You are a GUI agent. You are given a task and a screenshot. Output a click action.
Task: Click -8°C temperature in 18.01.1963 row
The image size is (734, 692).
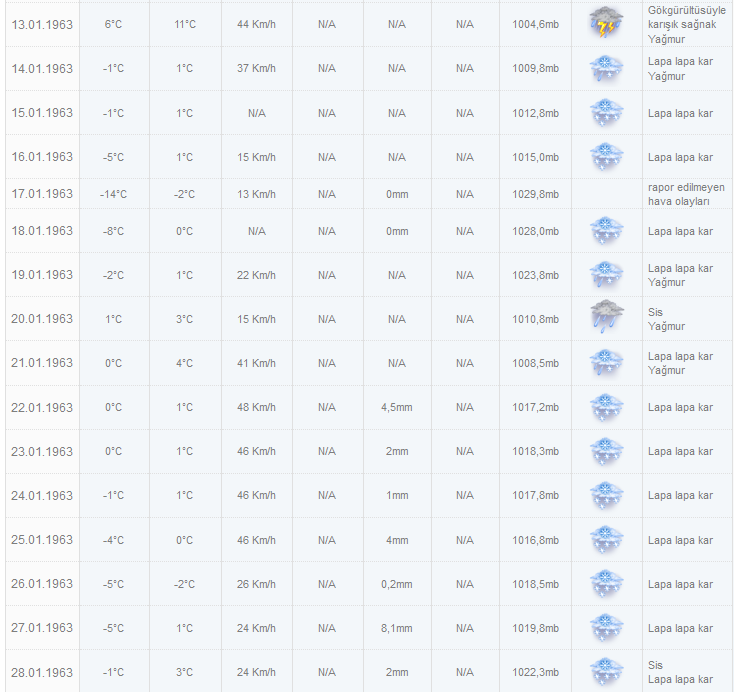pos(113,231)
